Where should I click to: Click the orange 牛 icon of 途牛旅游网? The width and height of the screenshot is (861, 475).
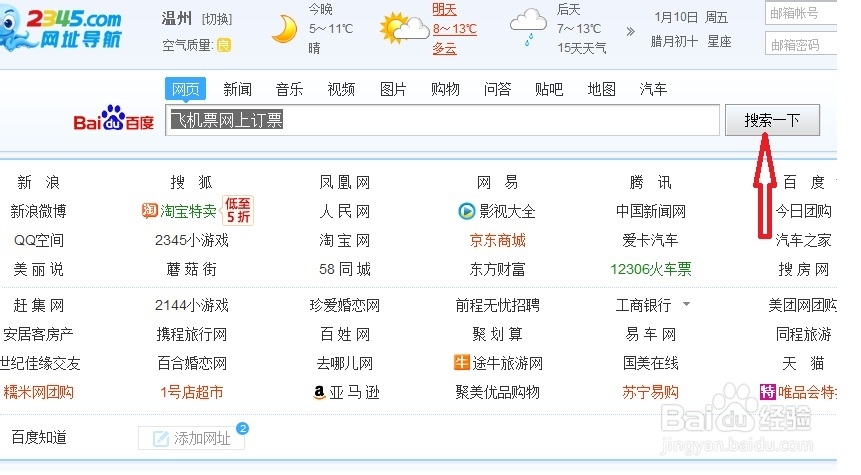461,362
